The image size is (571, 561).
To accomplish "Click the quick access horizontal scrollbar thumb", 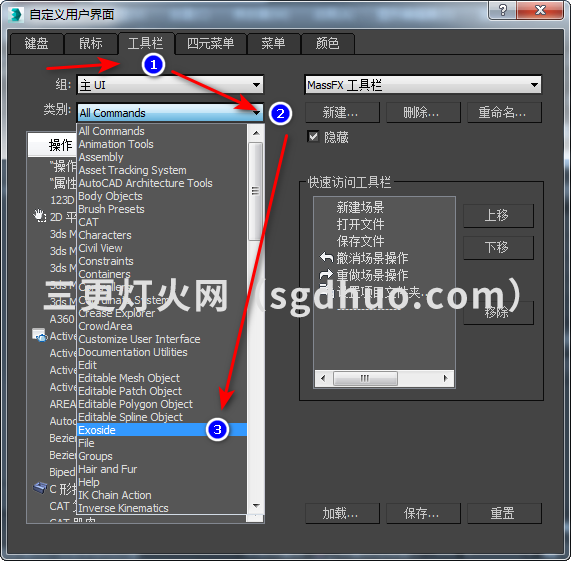I will [365, 379].
